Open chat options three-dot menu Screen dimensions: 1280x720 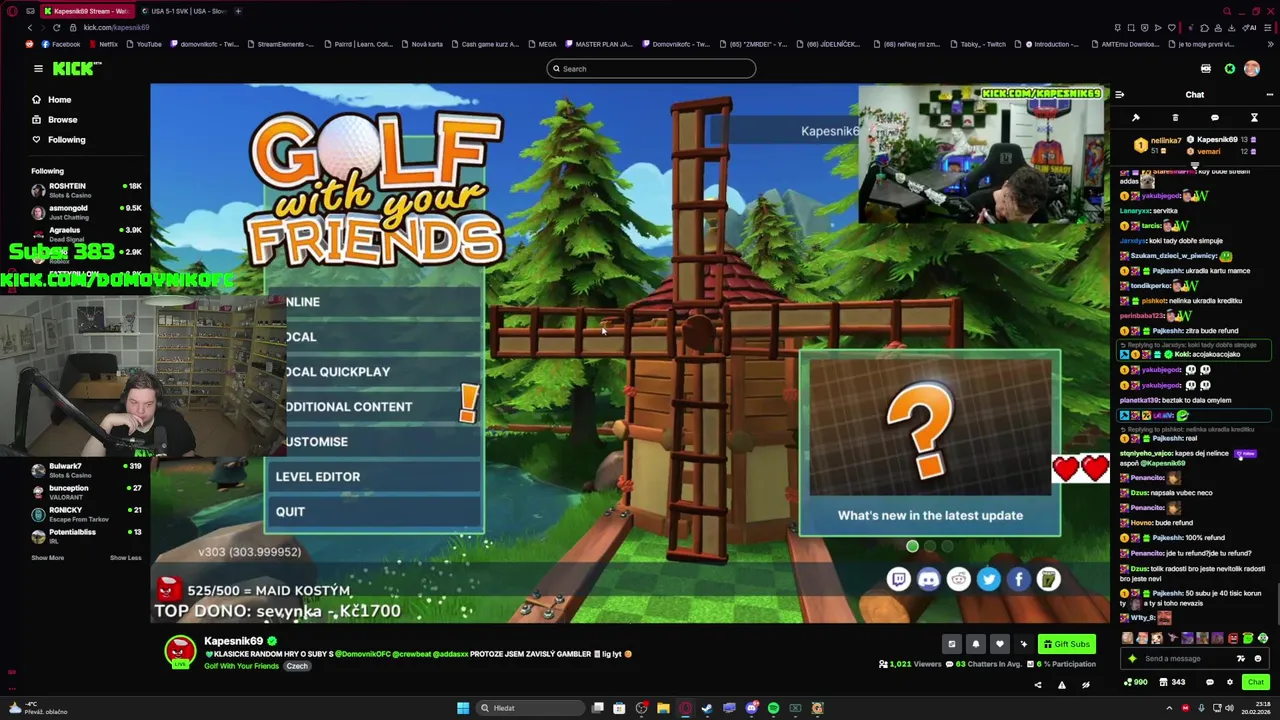[1269, 95]
